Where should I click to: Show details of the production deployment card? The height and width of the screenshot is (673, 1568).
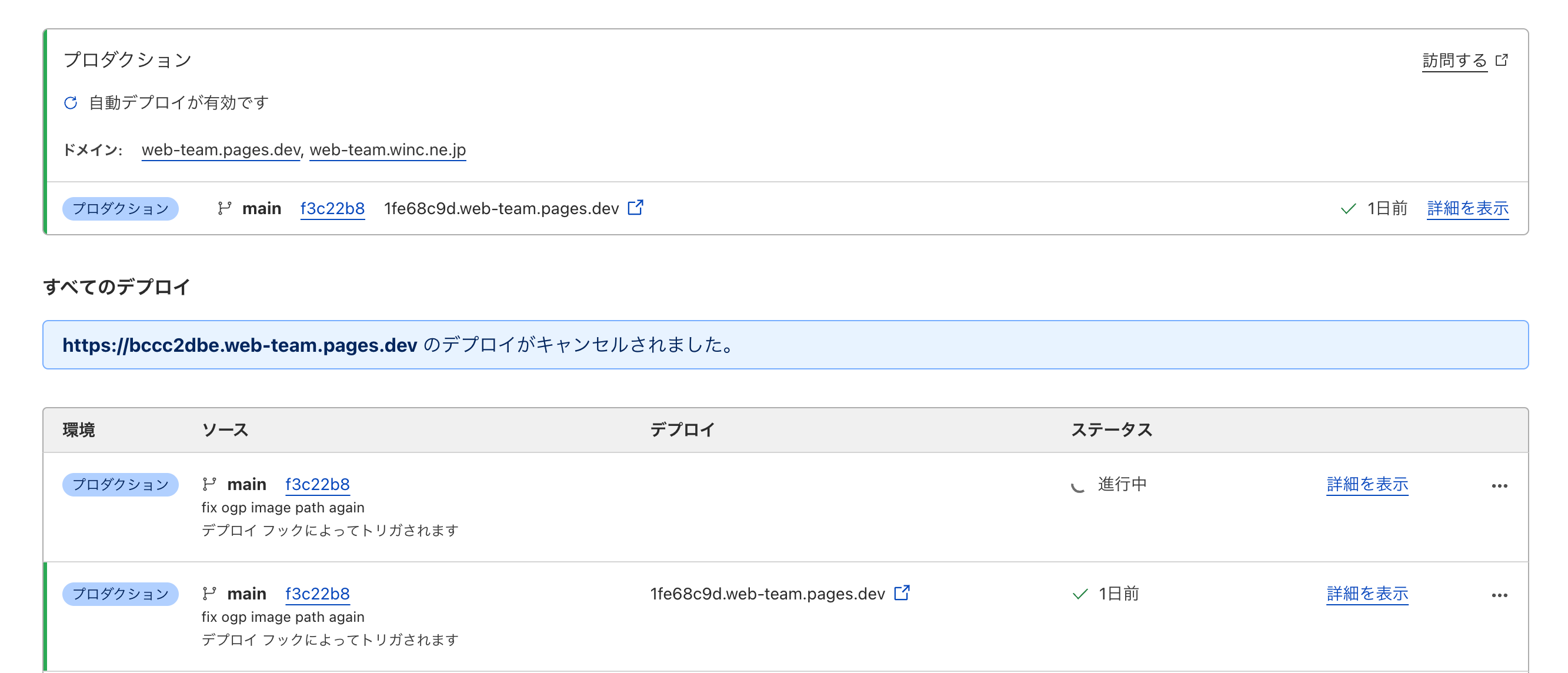[x=1467, y=208]
